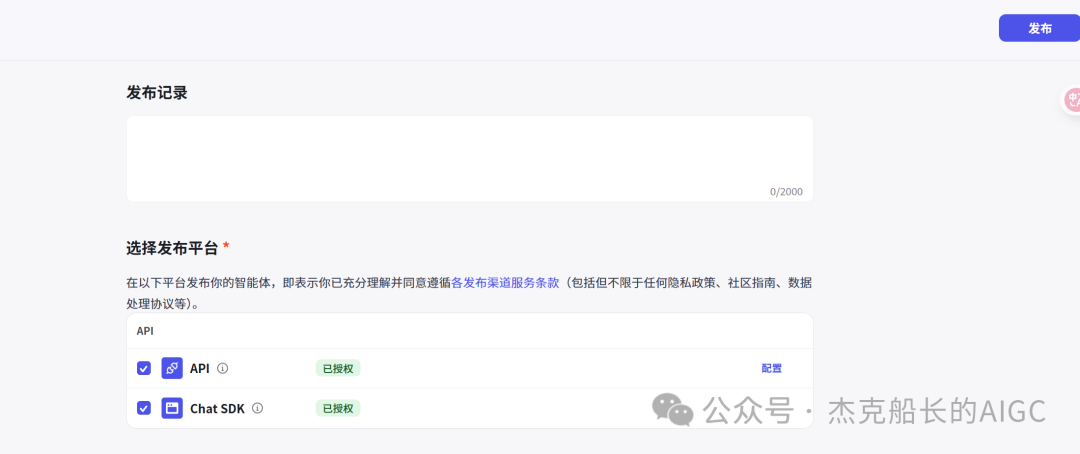Open 配置 for the API row
The image size is (1080, 454).
[771, 369]
